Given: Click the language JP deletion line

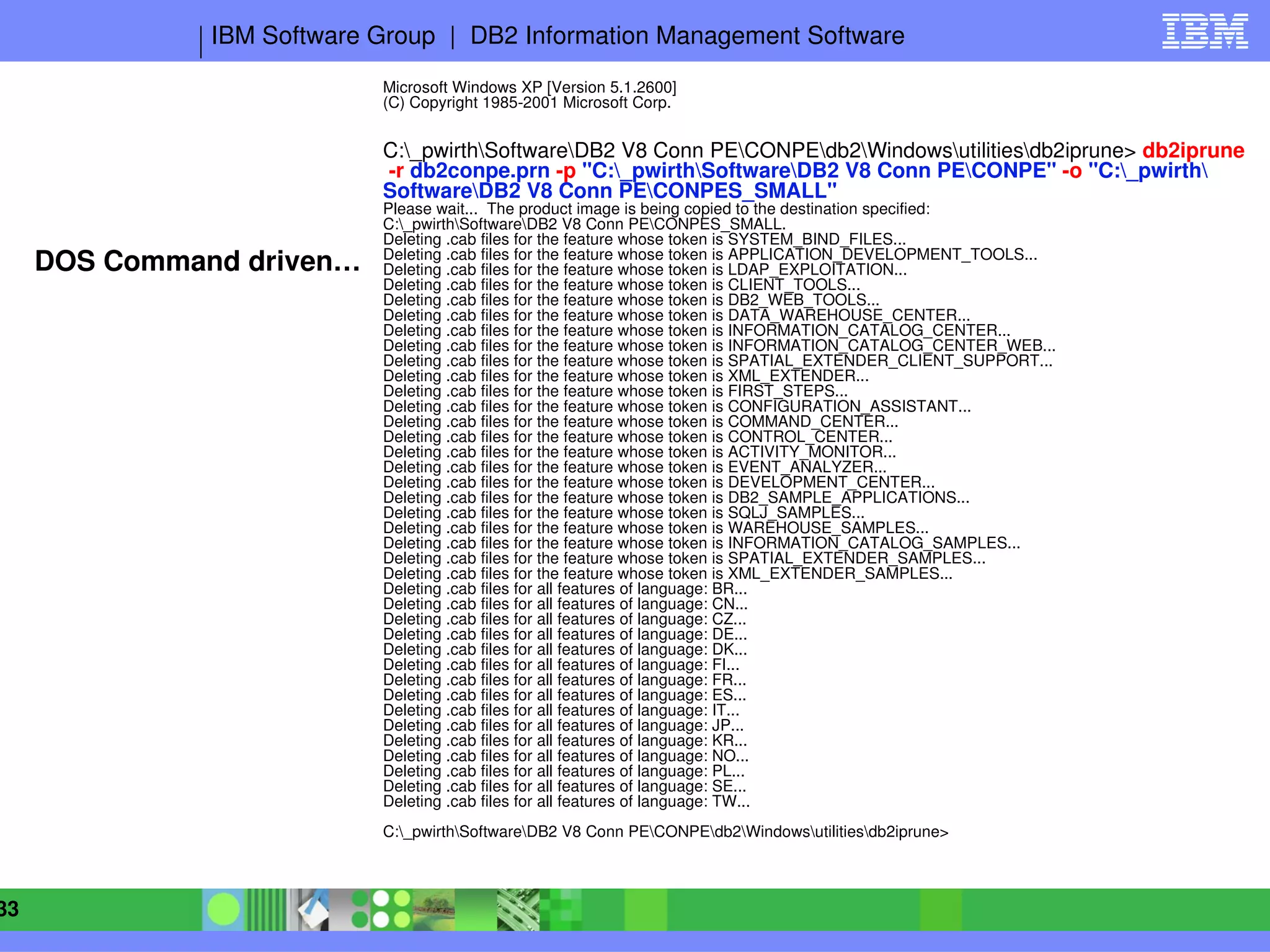Looking at the screenshot, I should tap(564, 725).
